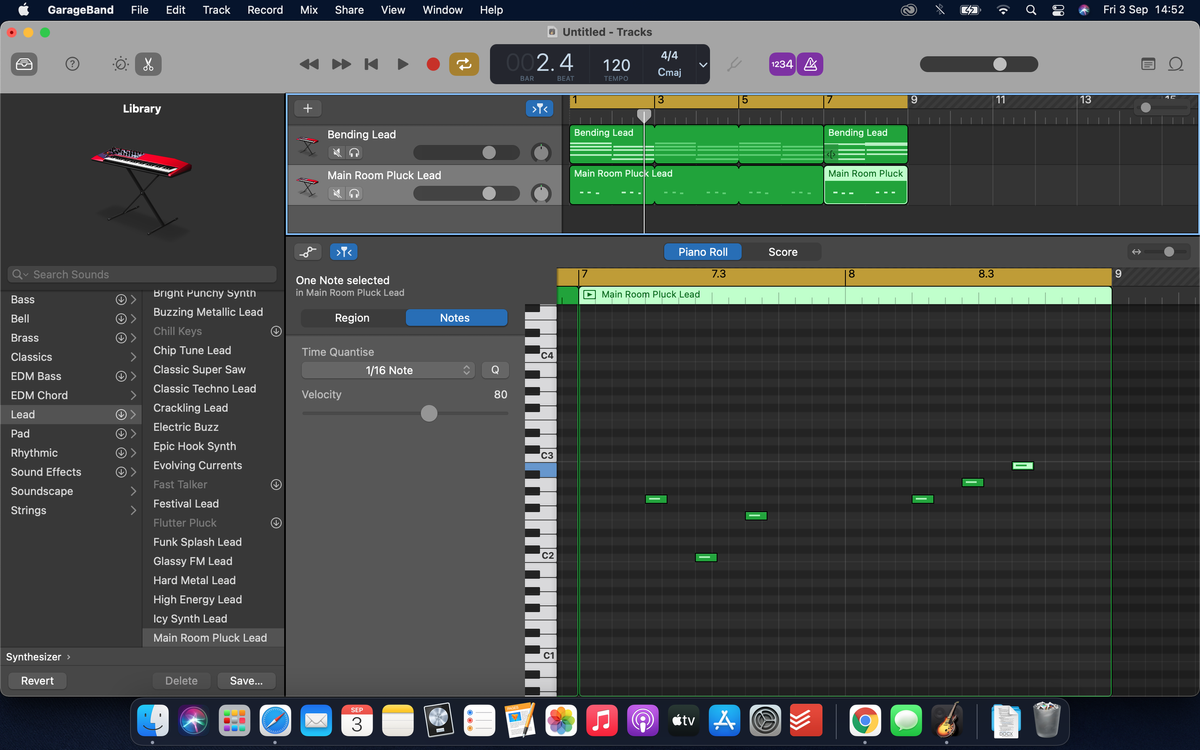Image resolution: width=1200 pixels, height=750 pixels.
Task: Enable input monitoring on Main Room Pluck Lead
Action: pyautogui.click(x=356, y=193)
